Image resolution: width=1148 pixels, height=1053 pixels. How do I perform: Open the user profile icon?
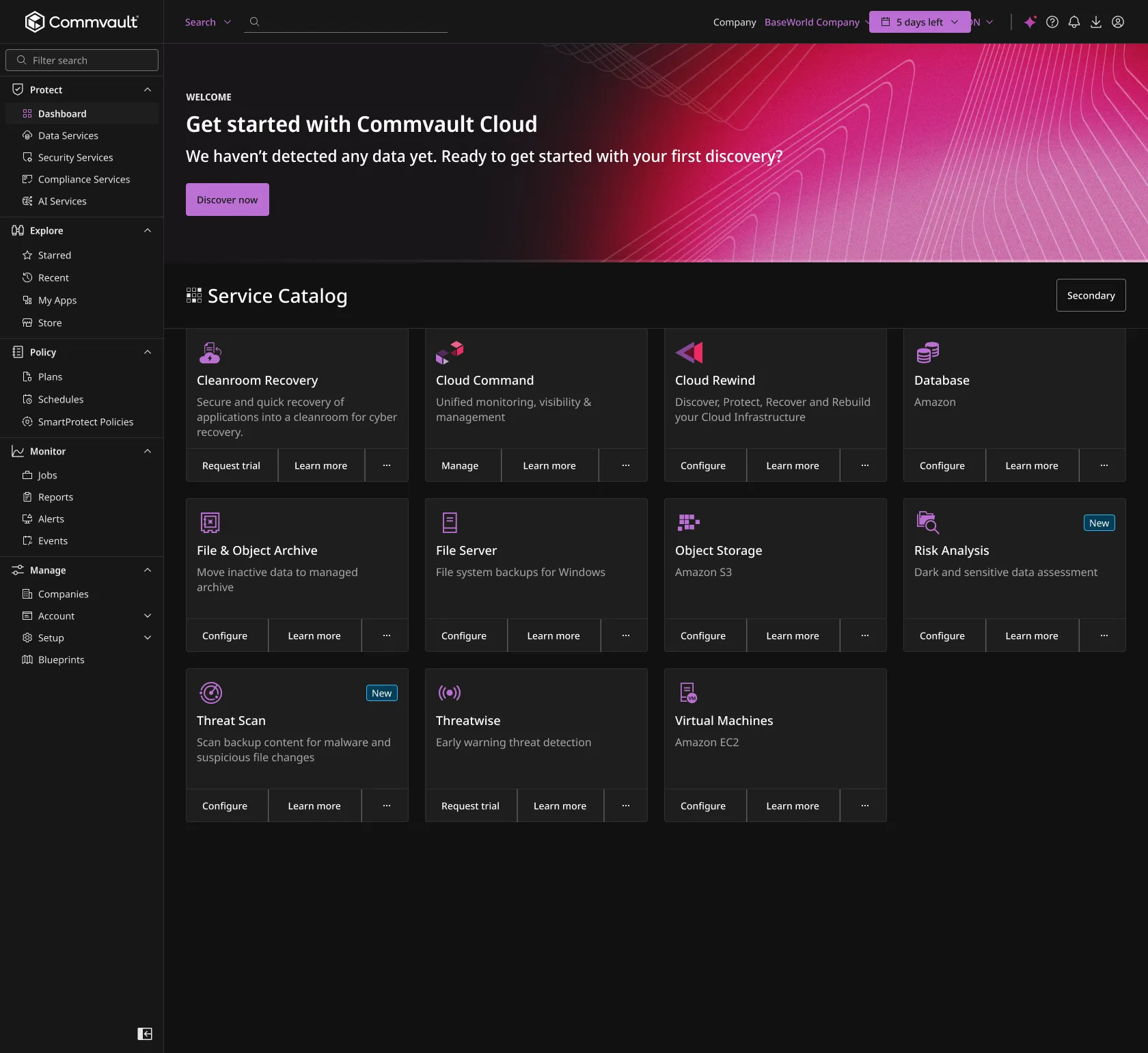click(x=1118, y=22)
